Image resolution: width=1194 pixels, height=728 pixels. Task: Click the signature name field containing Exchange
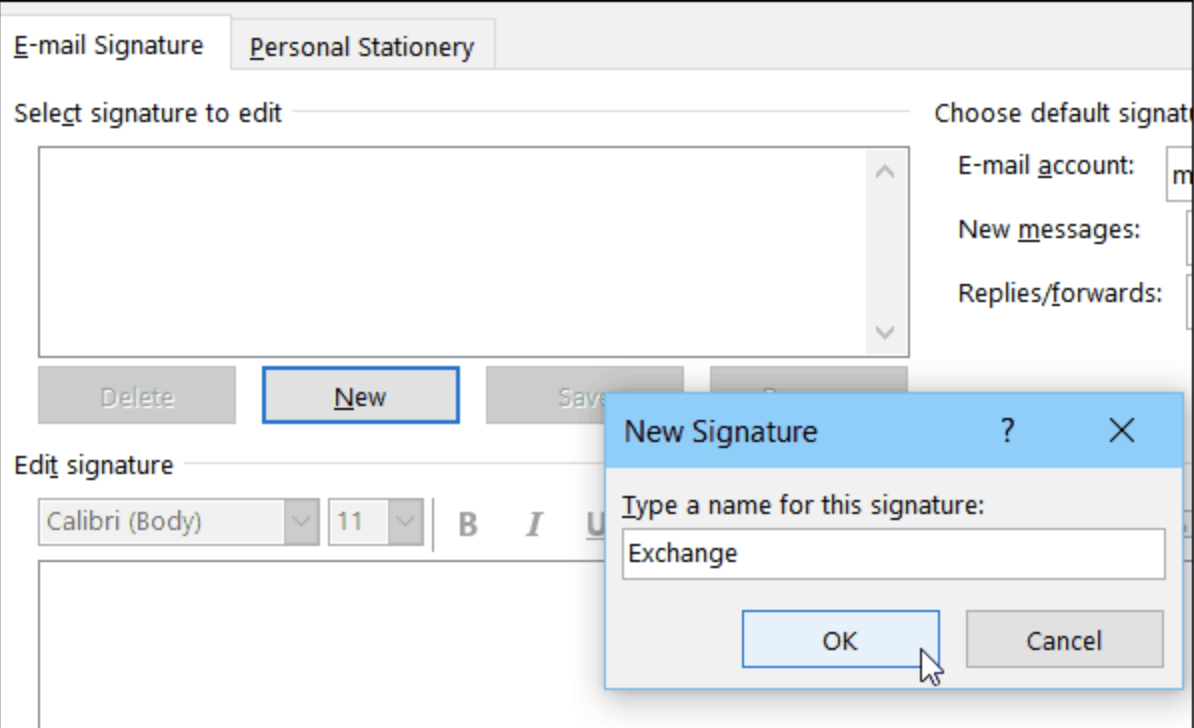892,554
